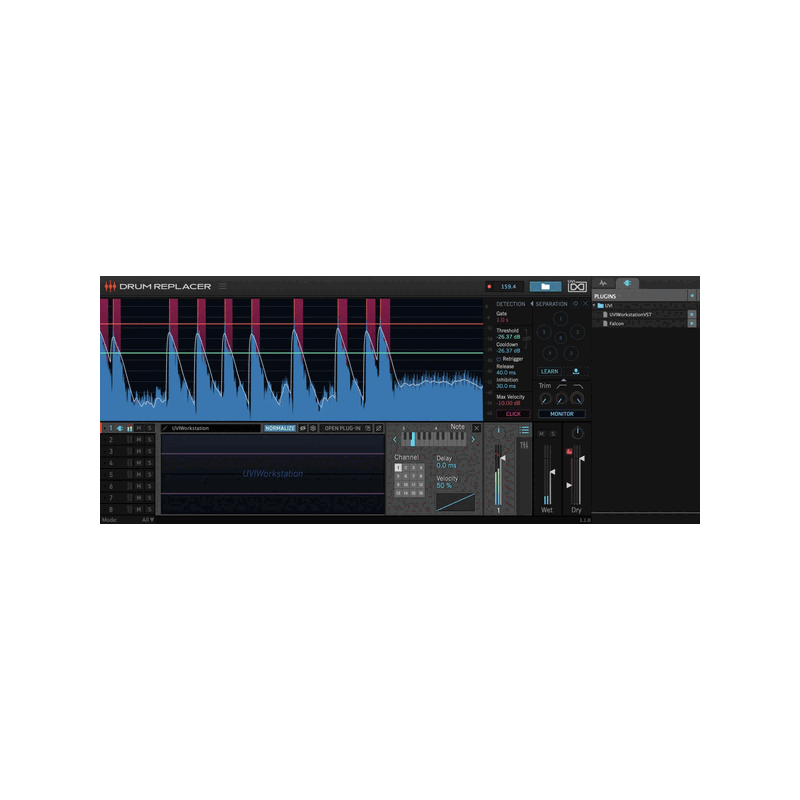The width and height of the screenshot is (800, 800).
Task: Open the Mode All dropdown
Action: point(147,519)
